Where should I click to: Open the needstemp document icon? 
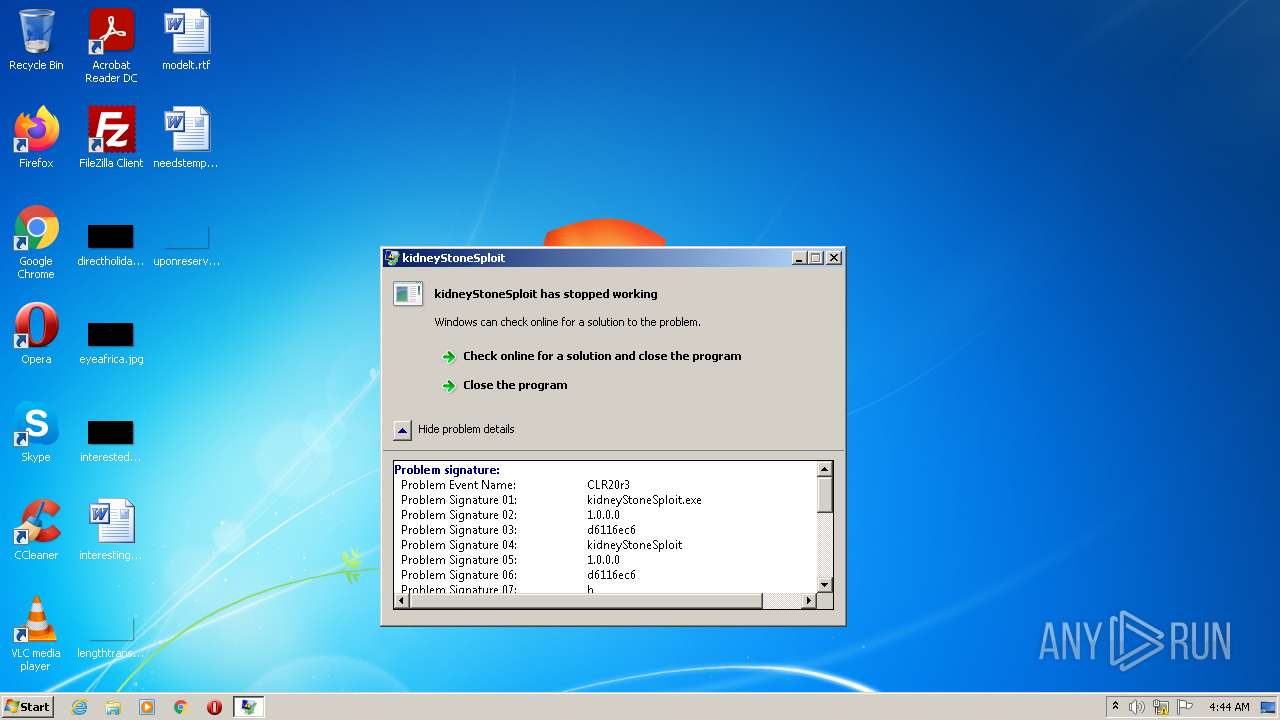click(186, 138)
